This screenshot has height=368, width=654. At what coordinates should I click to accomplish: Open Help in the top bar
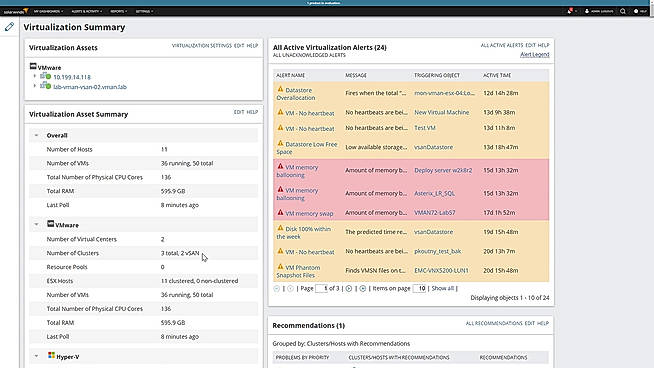[640, 11]
